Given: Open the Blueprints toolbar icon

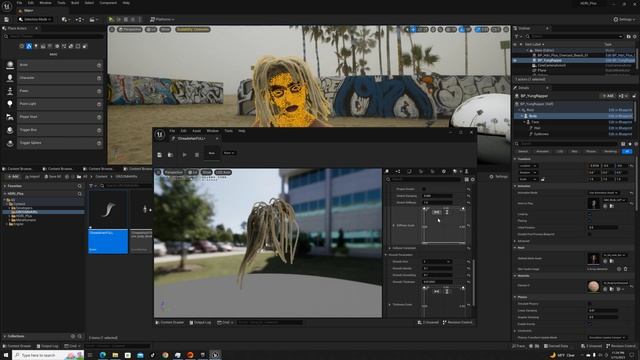Looking at the screenshot, I should point(79,19).
